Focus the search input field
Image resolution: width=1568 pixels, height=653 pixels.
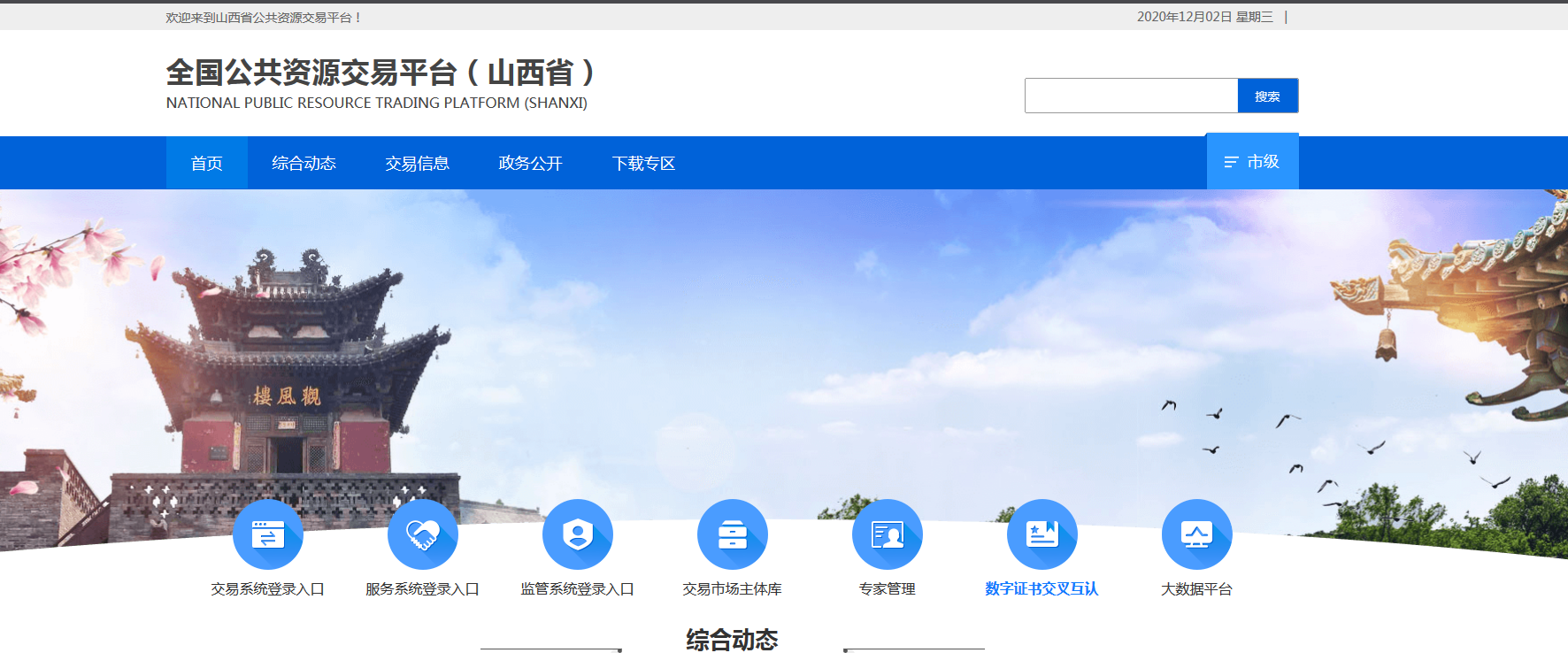pos(1131,96)
